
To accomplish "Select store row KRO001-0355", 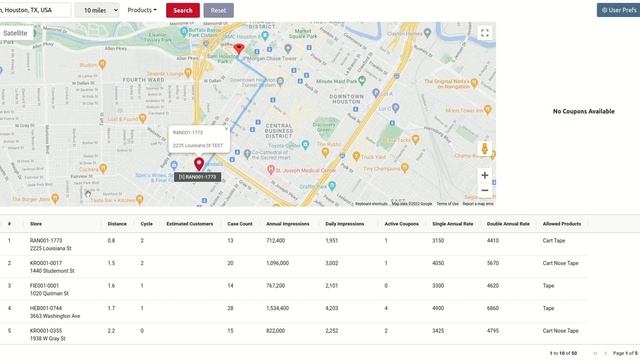I will tap(294, 334).
